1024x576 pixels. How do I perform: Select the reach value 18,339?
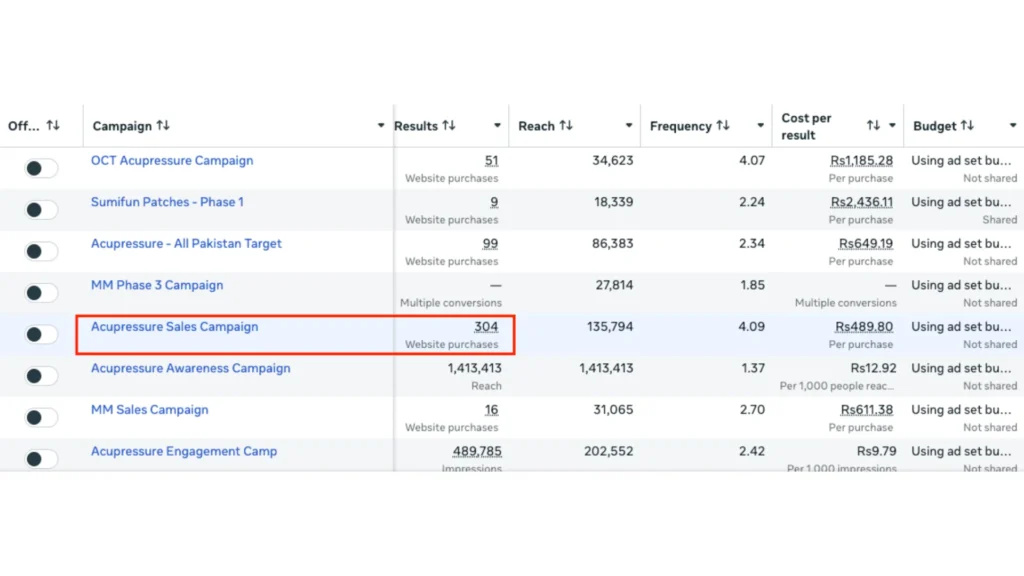613,202
